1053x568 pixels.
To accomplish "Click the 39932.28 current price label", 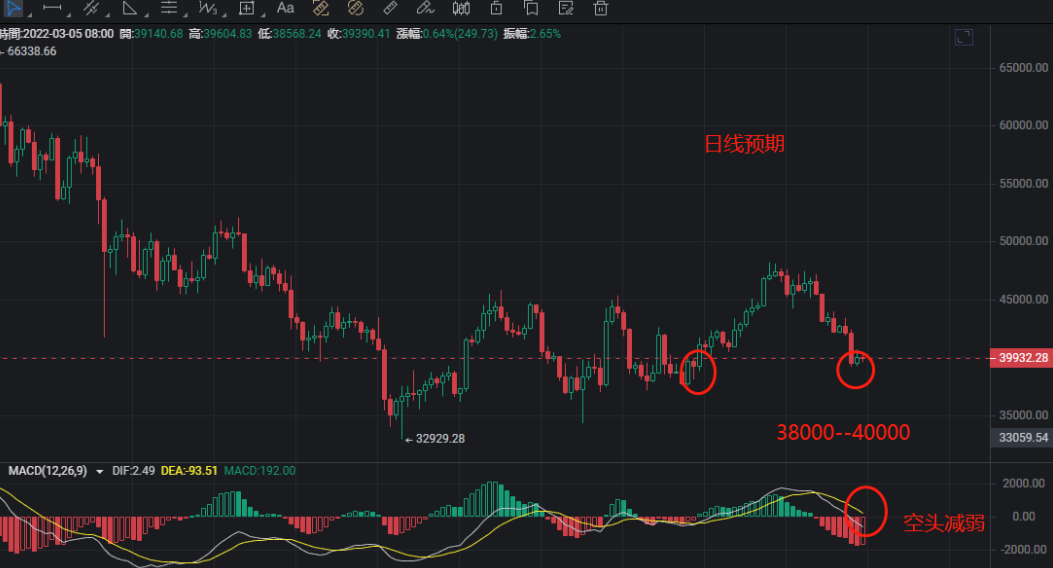I will (x=1019, y=358).
